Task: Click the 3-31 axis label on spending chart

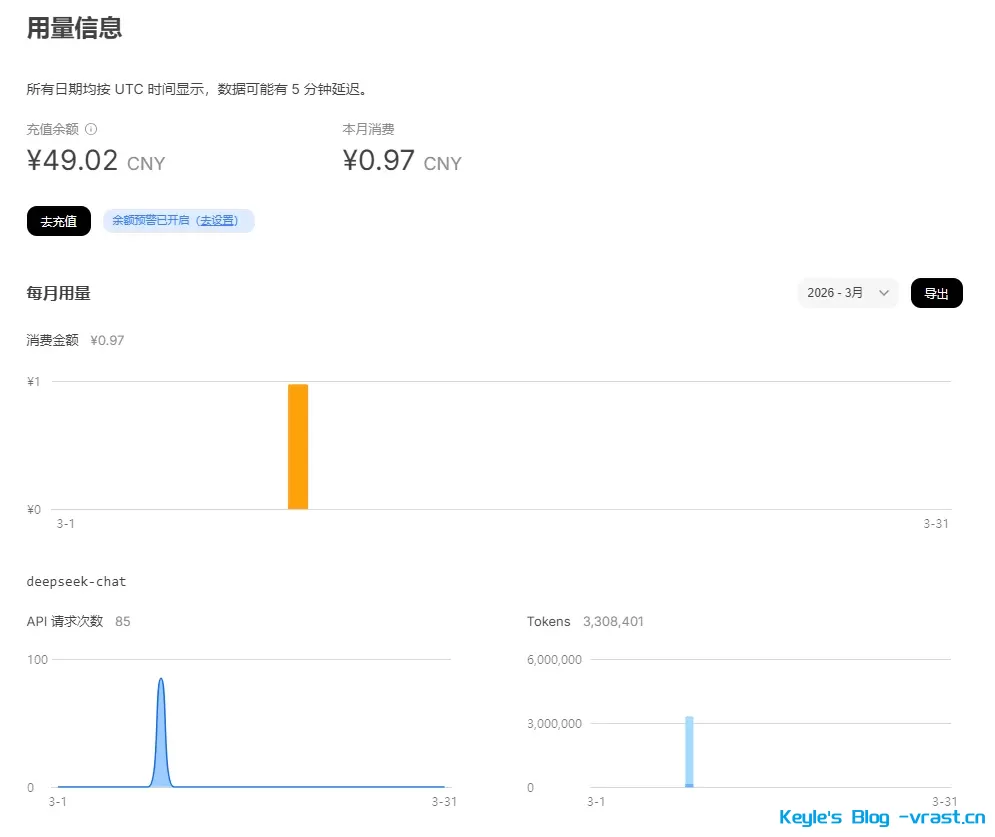Action: point(934,523)
